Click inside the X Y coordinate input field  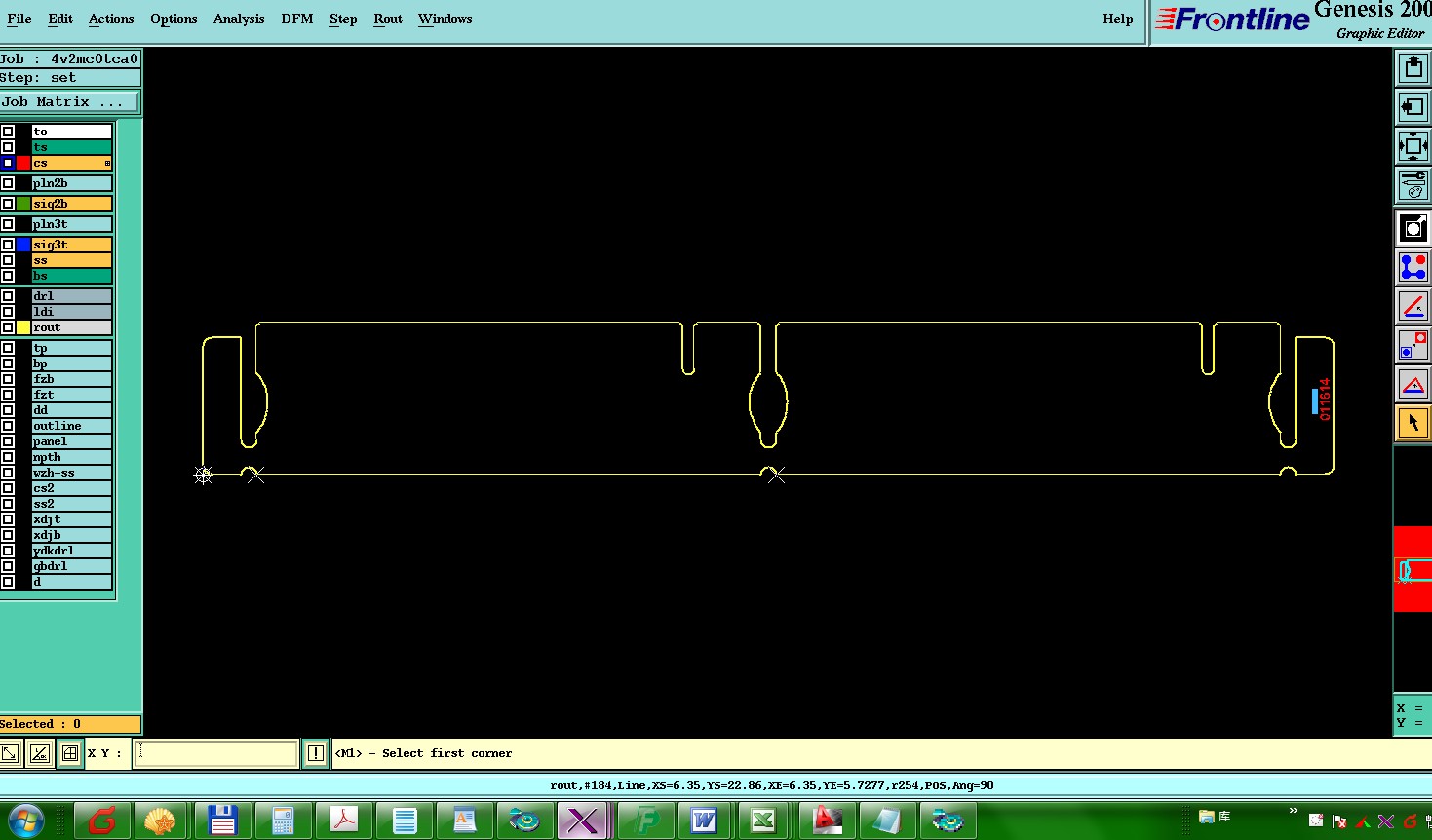(x=215, y=753)
